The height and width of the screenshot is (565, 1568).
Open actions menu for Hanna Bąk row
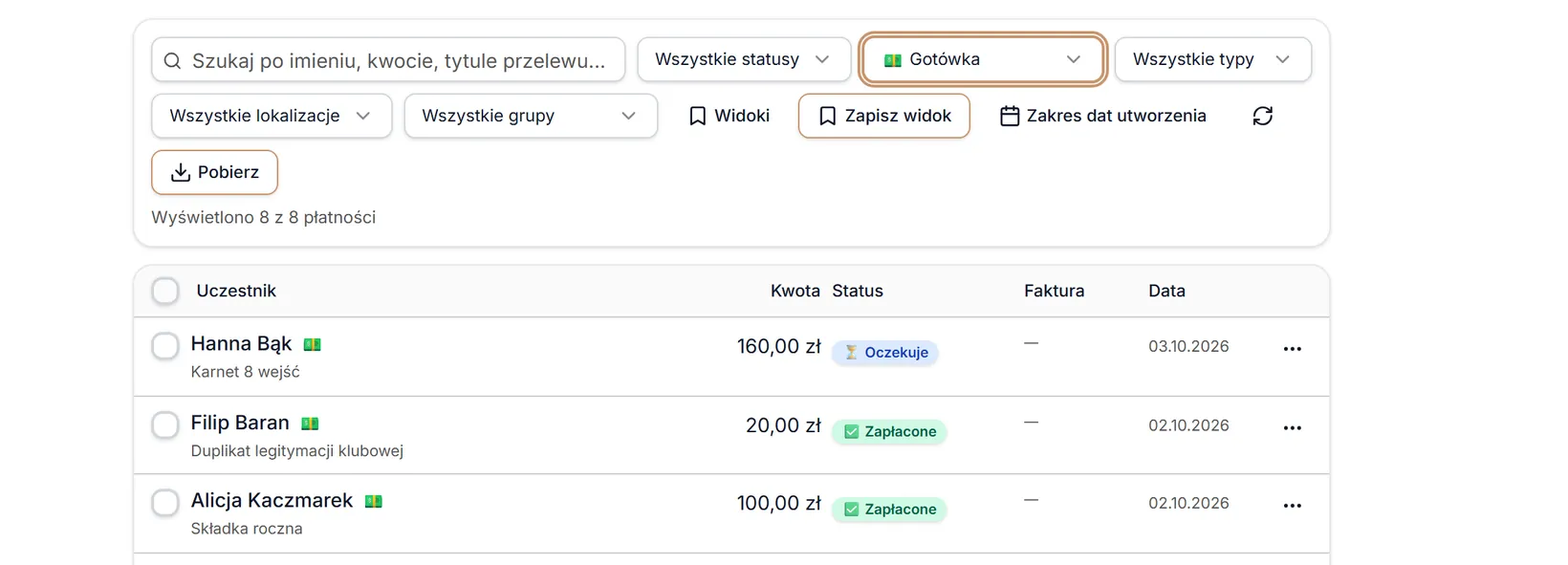pos(1293,349)
